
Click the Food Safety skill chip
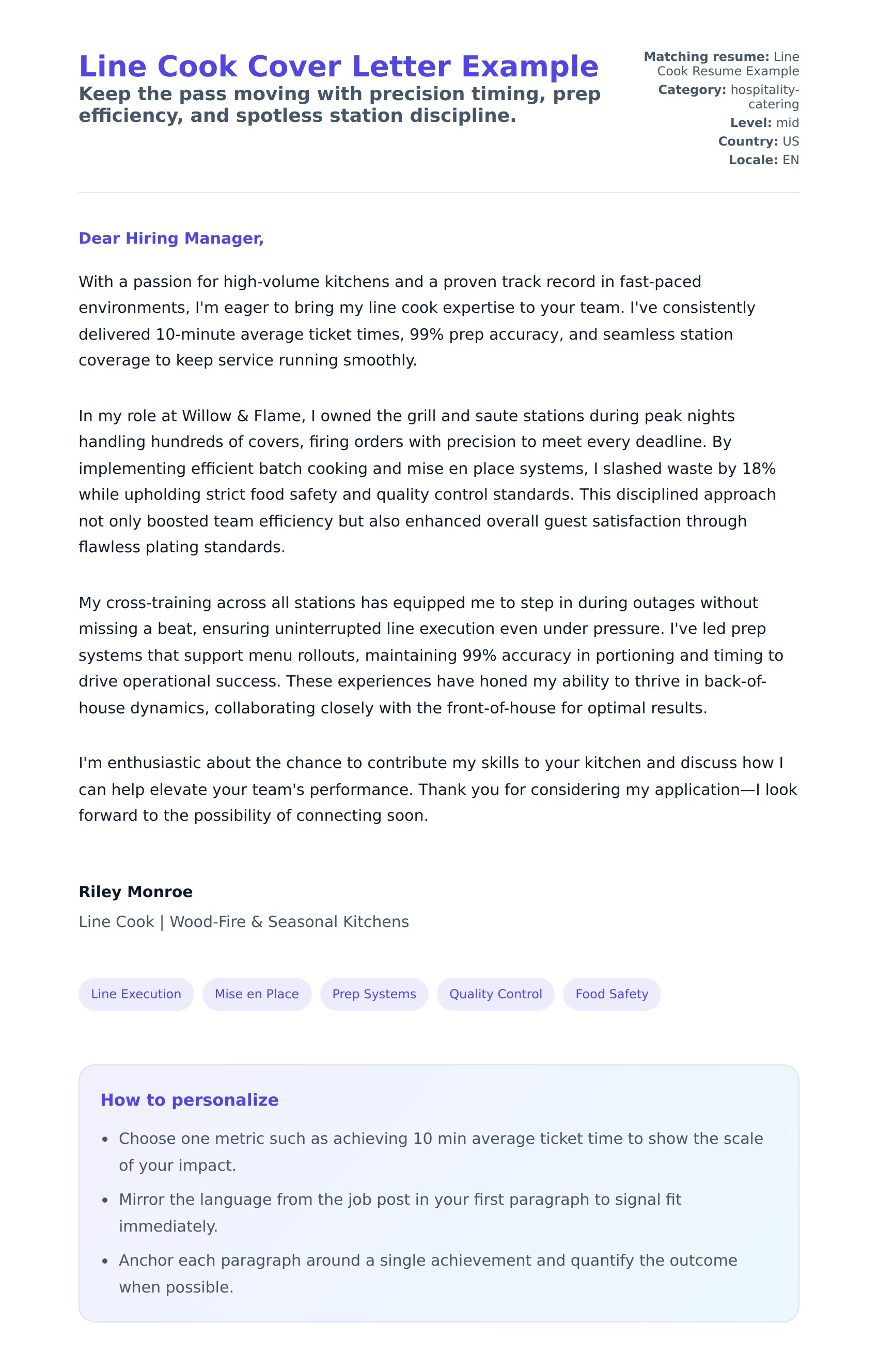pos(612,994)
